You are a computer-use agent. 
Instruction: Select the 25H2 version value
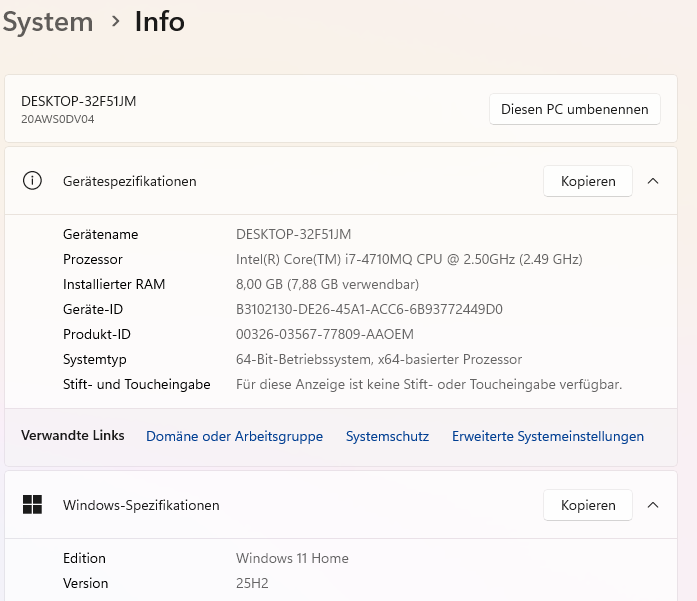(x=252, y=583)
